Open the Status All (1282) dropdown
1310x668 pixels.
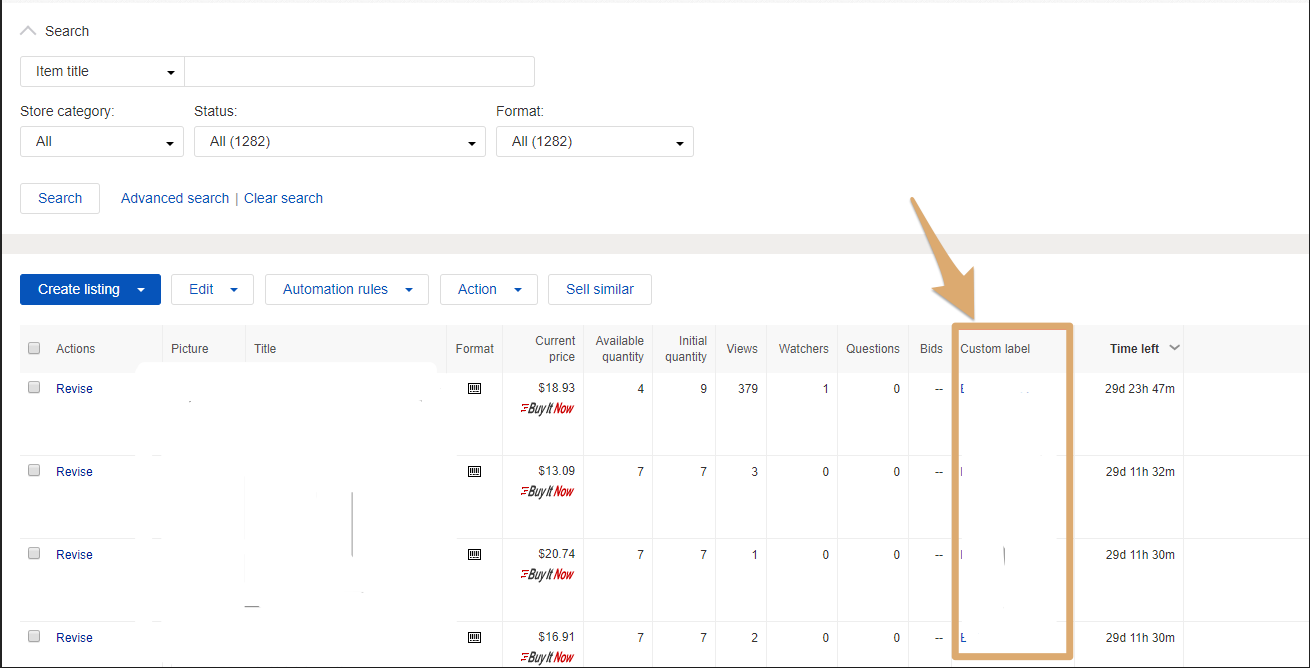340,142
